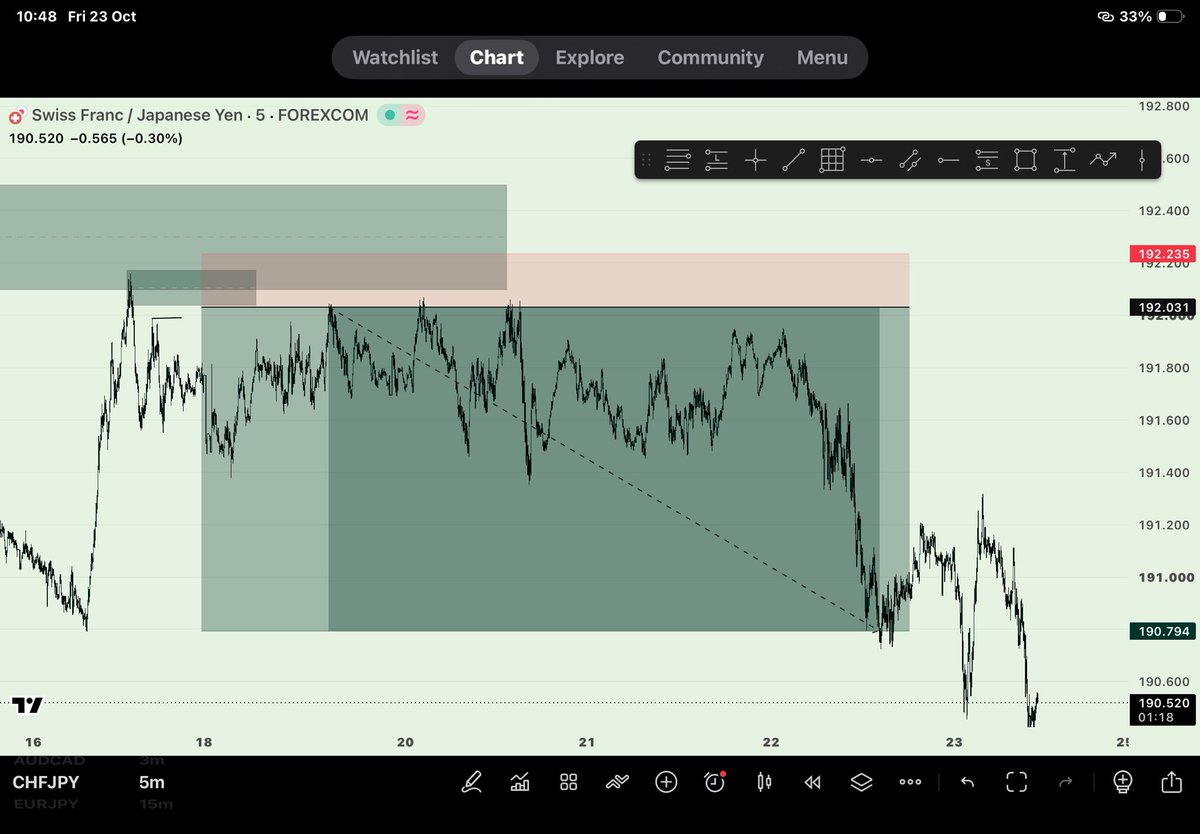Select the Horizontal line tool
The image size is (1200, 834).
point(871,160)
